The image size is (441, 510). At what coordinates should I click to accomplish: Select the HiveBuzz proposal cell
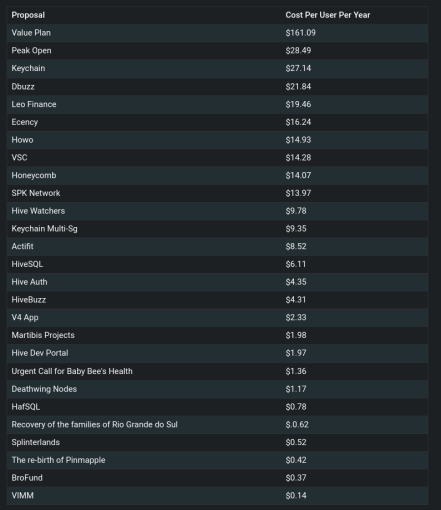coord(29,300)
